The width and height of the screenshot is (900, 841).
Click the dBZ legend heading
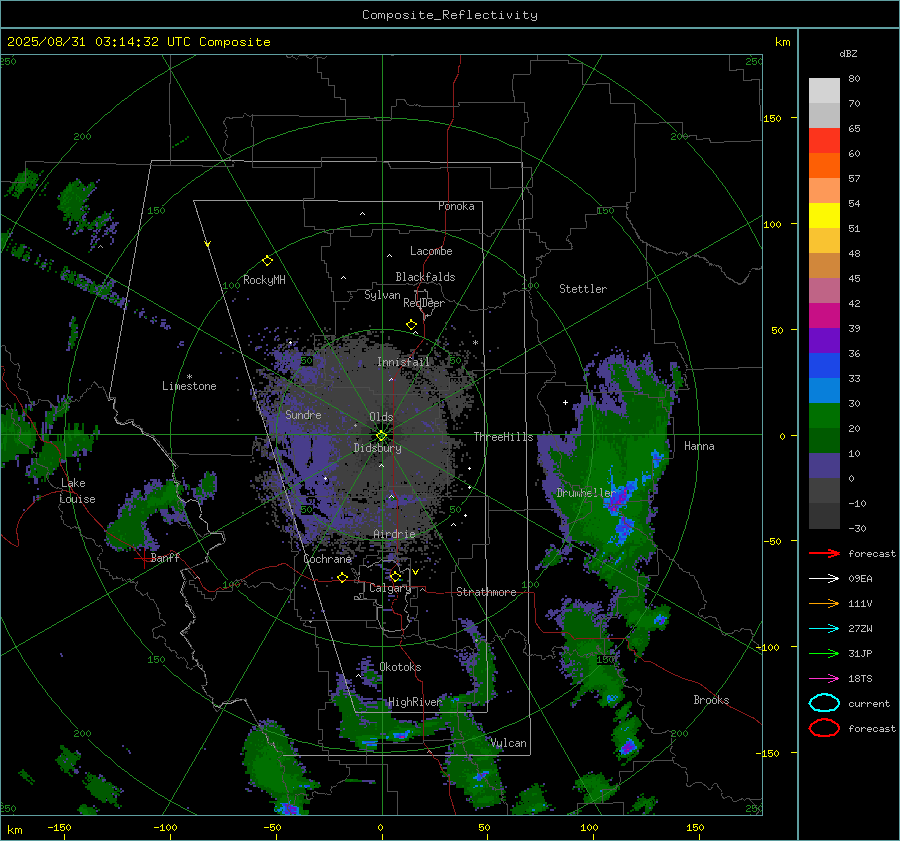848,53
